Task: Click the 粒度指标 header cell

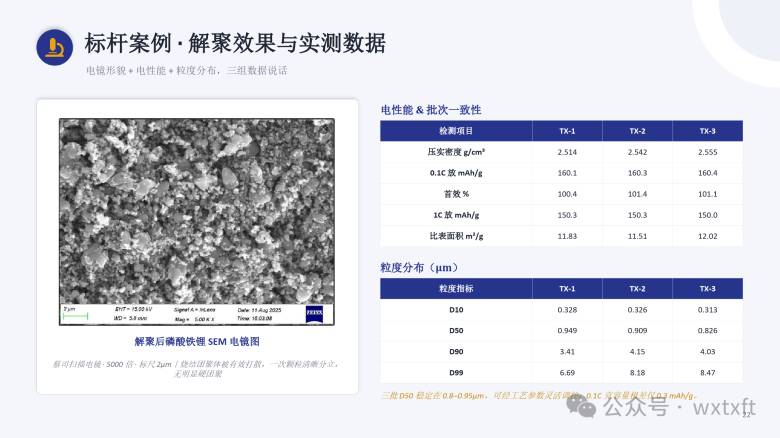Action: click(x=456, y=289)
